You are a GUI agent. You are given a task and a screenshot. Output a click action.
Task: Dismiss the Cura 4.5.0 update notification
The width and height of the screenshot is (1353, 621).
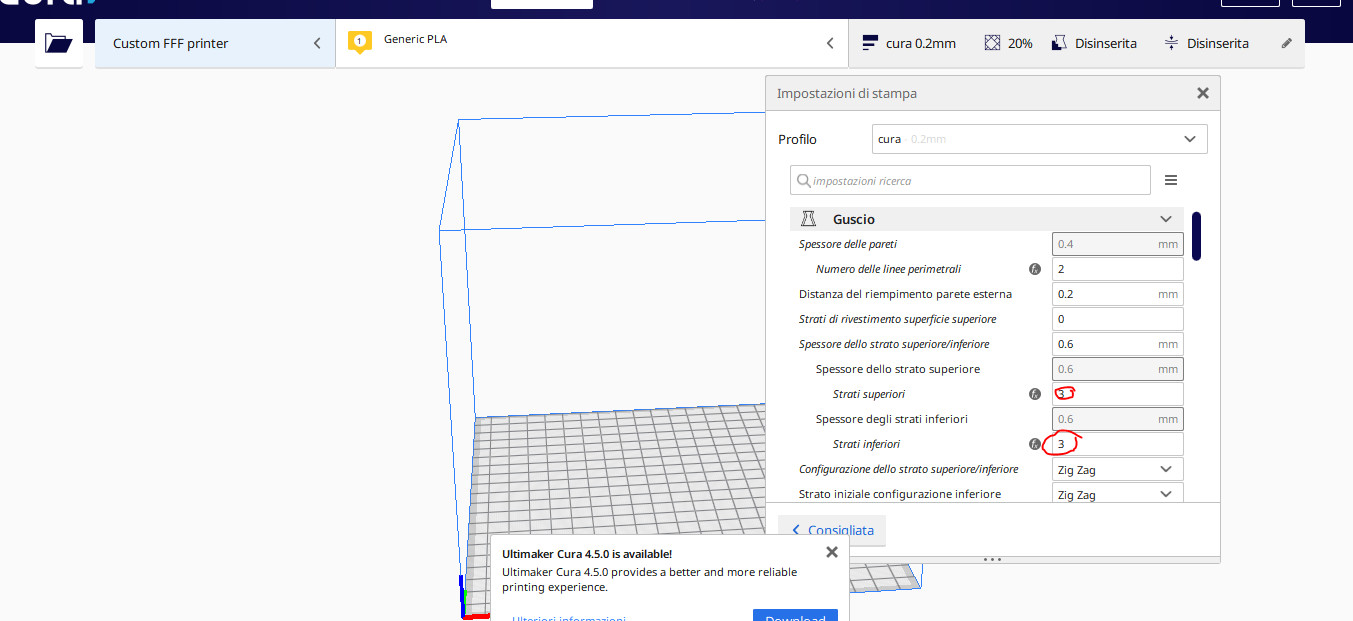(832, 552)
